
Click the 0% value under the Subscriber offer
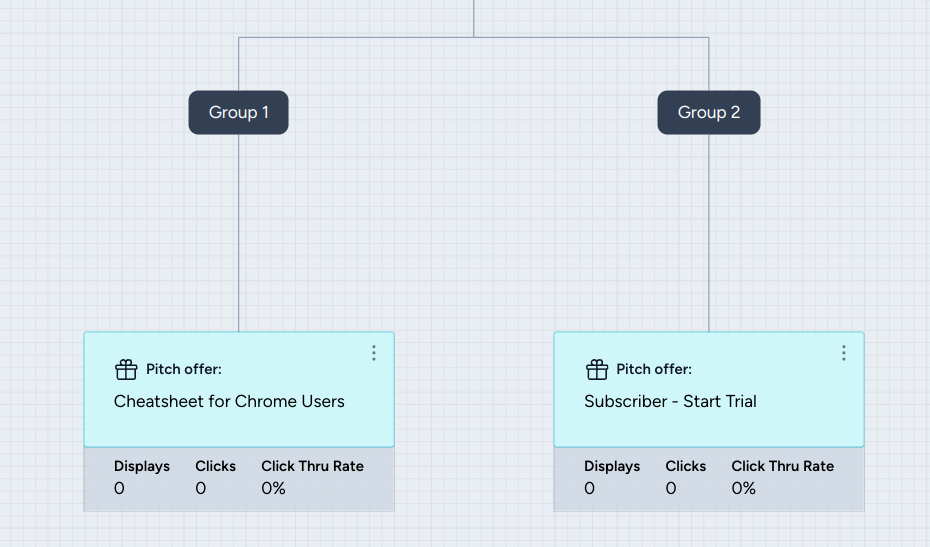(743, 488)
